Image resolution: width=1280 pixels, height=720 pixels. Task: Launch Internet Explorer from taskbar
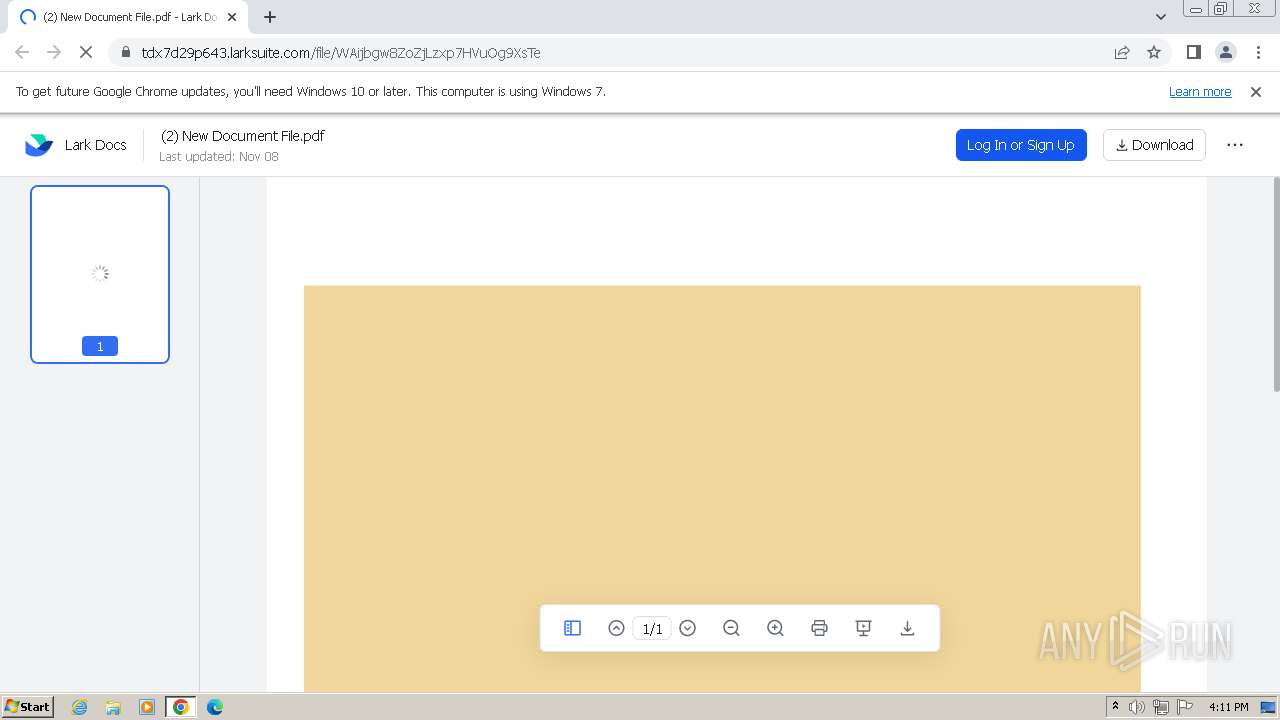click(x=80, y=707)
